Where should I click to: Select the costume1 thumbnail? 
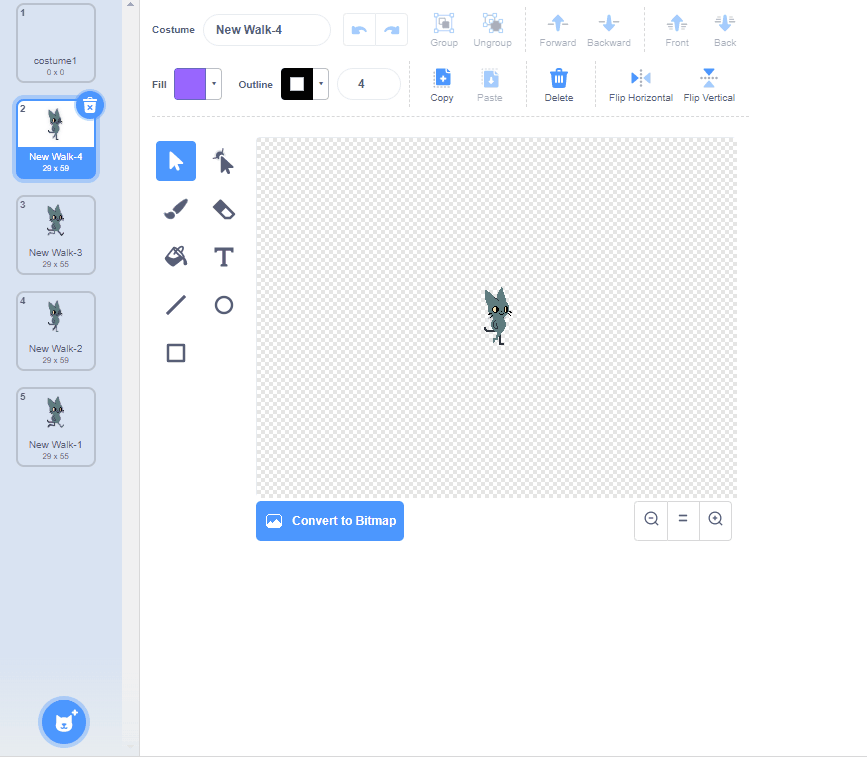tap(56, 43)
